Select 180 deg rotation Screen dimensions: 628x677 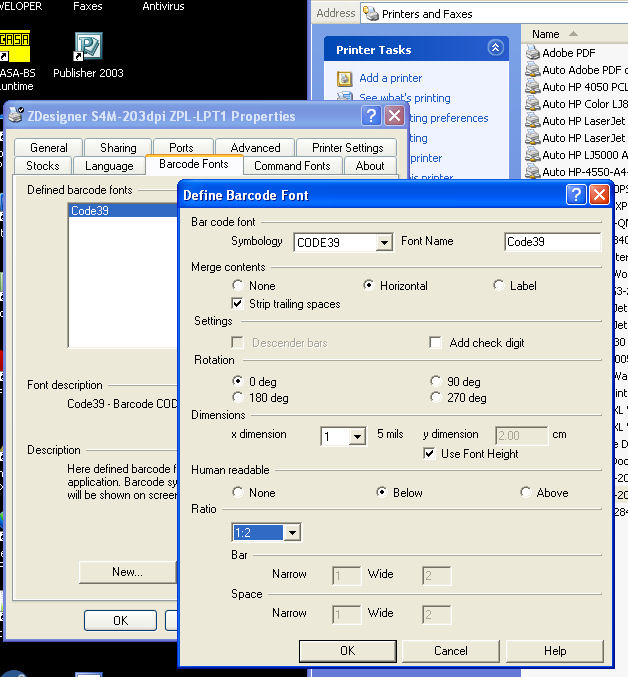(x=237, y=397)
